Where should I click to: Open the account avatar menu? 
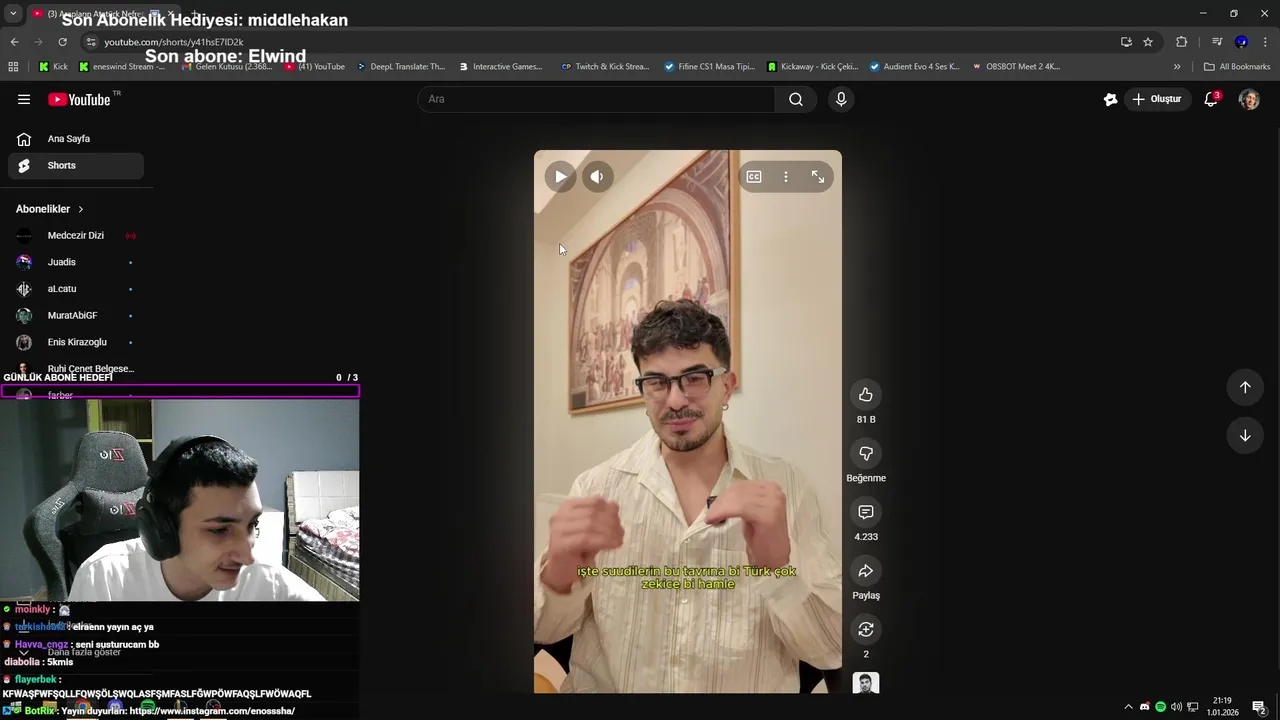point(1249,99)
